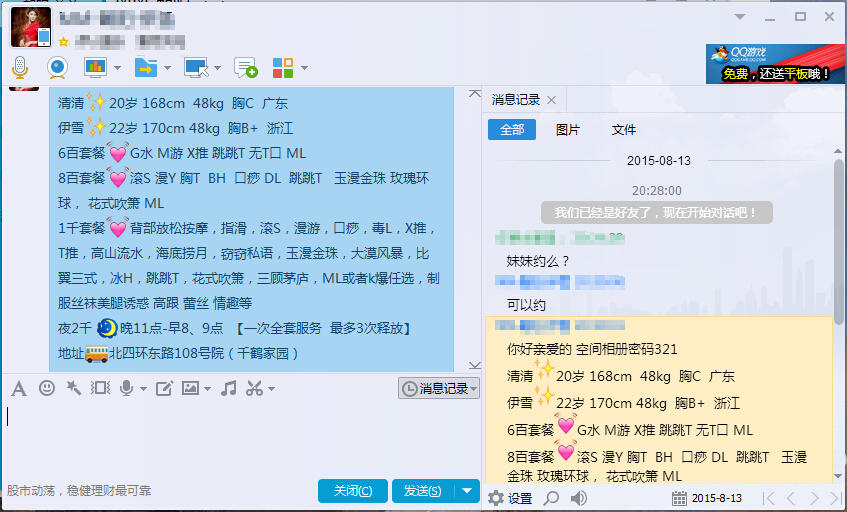This screenshot has width=847, height=512.
Task: Create a discussion group chat icon
Action: click(246, 68)
